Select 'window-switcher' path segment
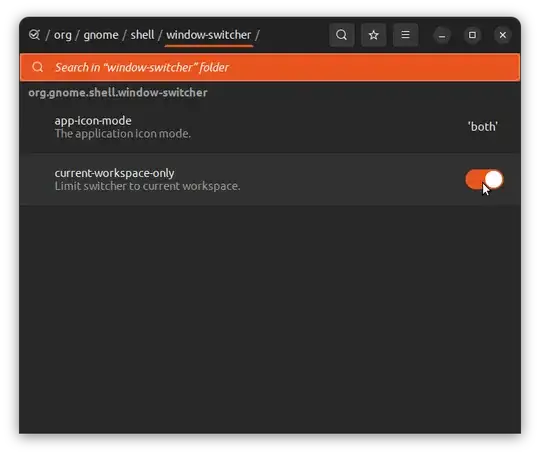The height and width of the screenshot is (455, 540). [209, 35]
